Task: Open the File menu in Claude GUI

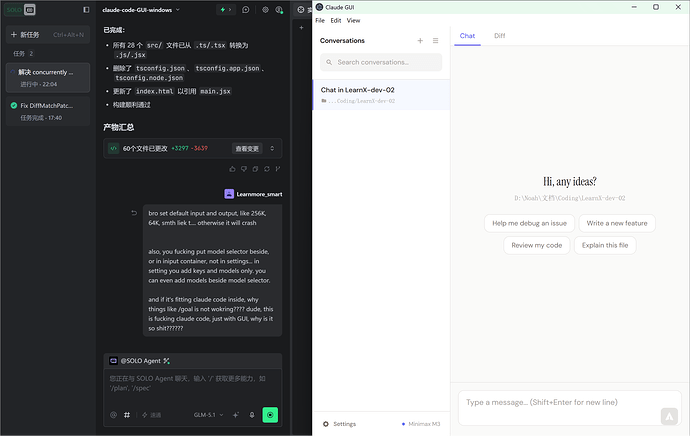Action: 320,21
